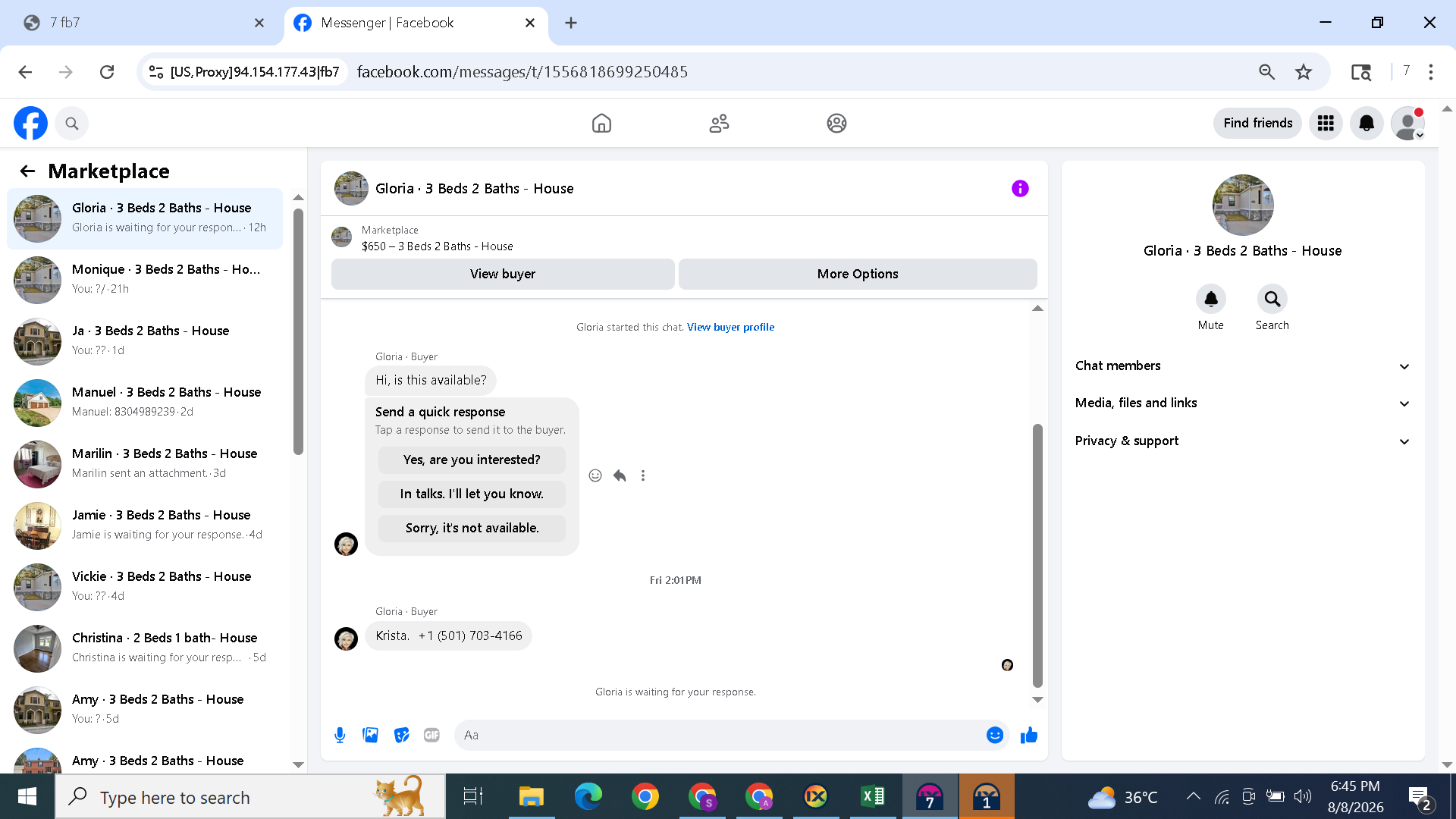Click the Mute bell icon
This screenshot has width=1456, height=819.
coord(1211,299)
